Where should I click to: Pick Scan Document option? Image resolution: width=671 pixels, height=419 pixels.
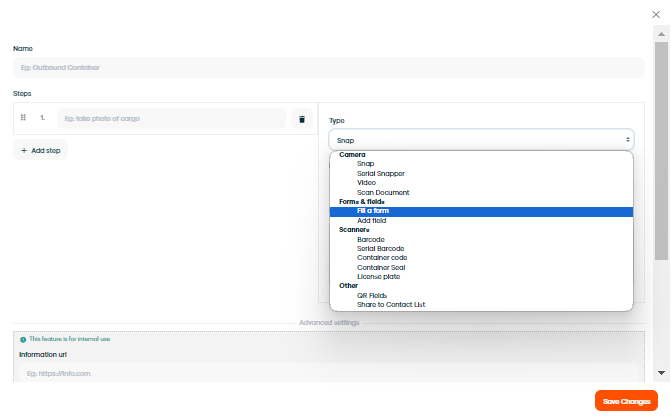click(x=383, y=193)
